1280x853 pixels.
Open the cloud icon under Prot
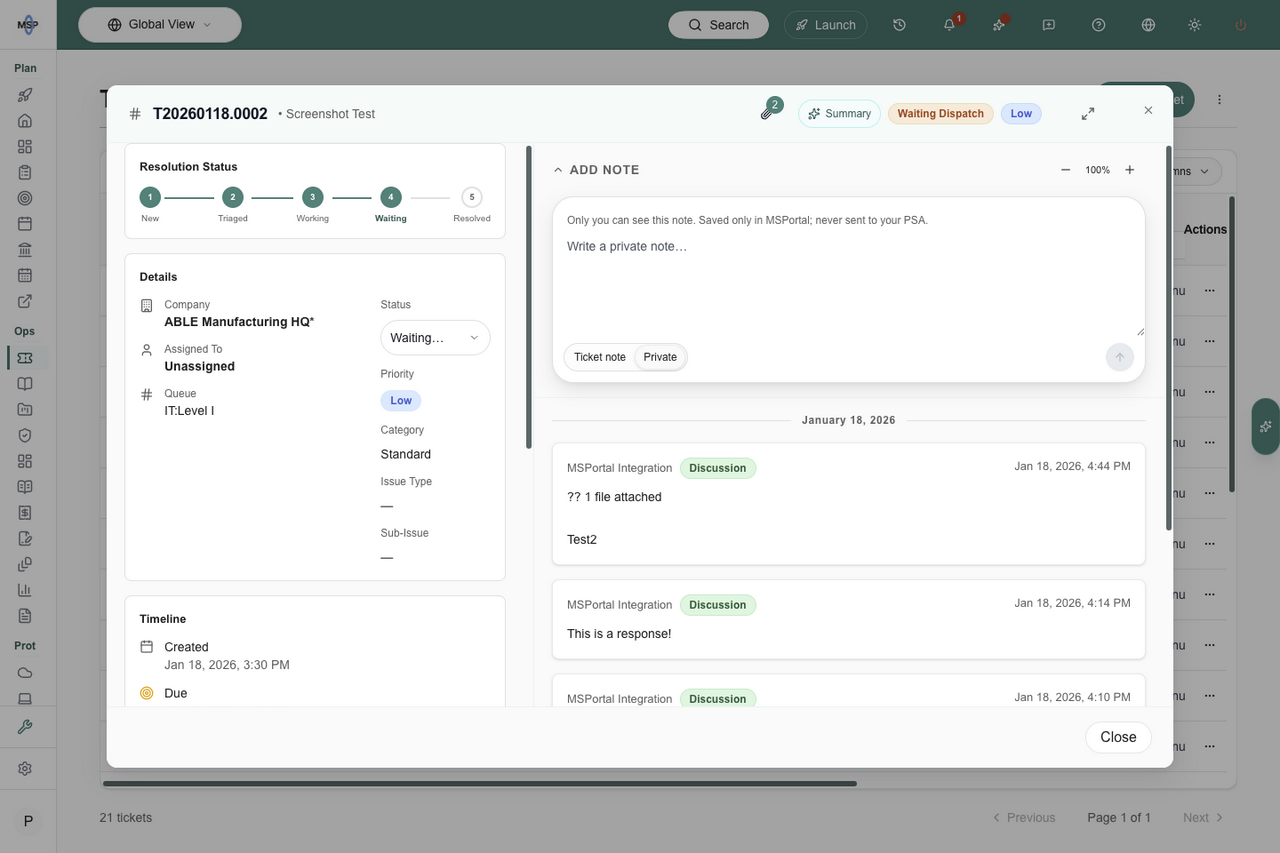[25, 672]
